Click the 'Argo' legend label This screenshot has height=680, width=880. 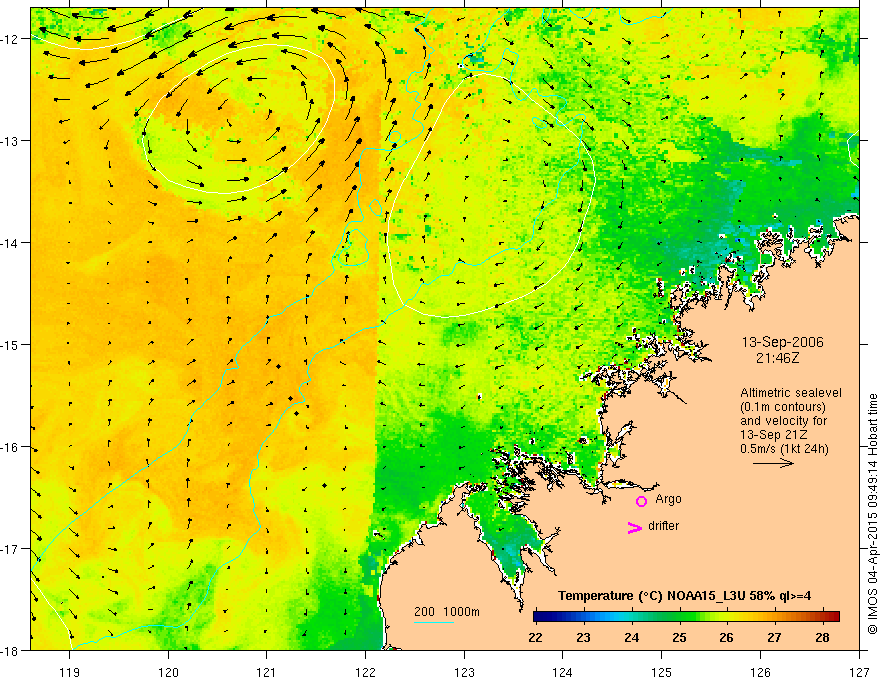click(x=668, y=499)
